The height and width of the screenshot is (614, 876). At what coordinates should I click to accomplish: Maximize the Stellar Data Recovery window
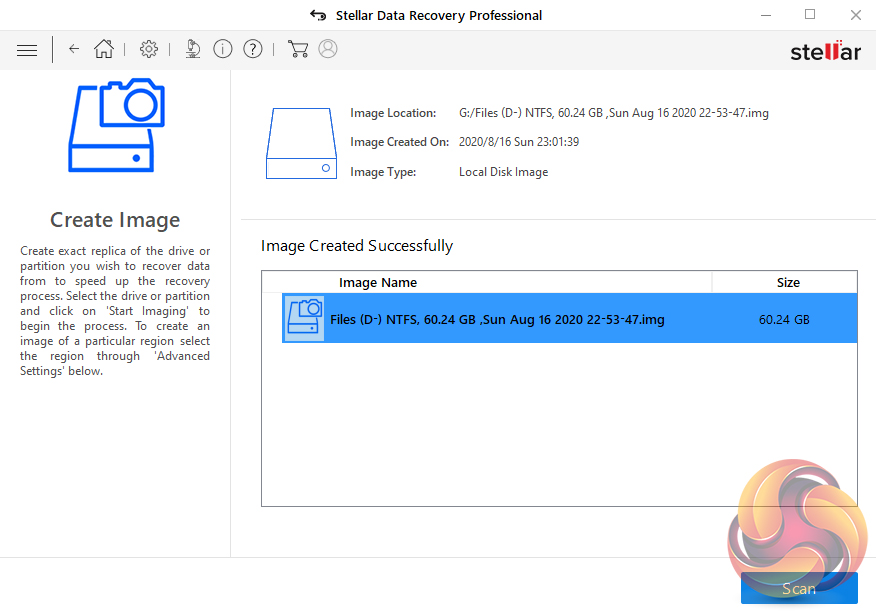click(x=810, y=15)
